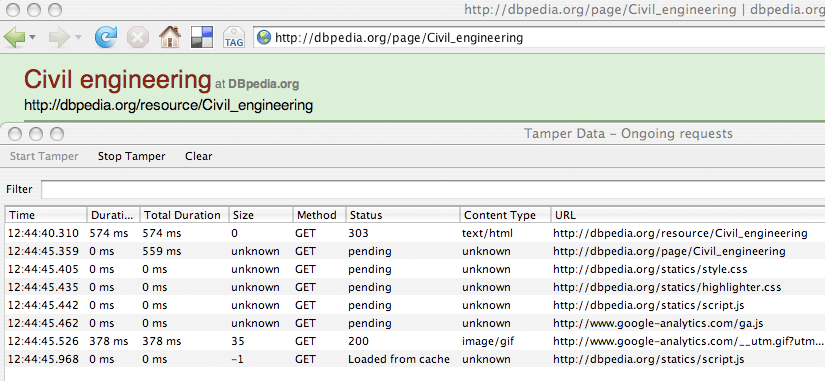Viewport: 825px width, 381px height.
Task: Sort by the Status column header
Action: tap(403, 215)
